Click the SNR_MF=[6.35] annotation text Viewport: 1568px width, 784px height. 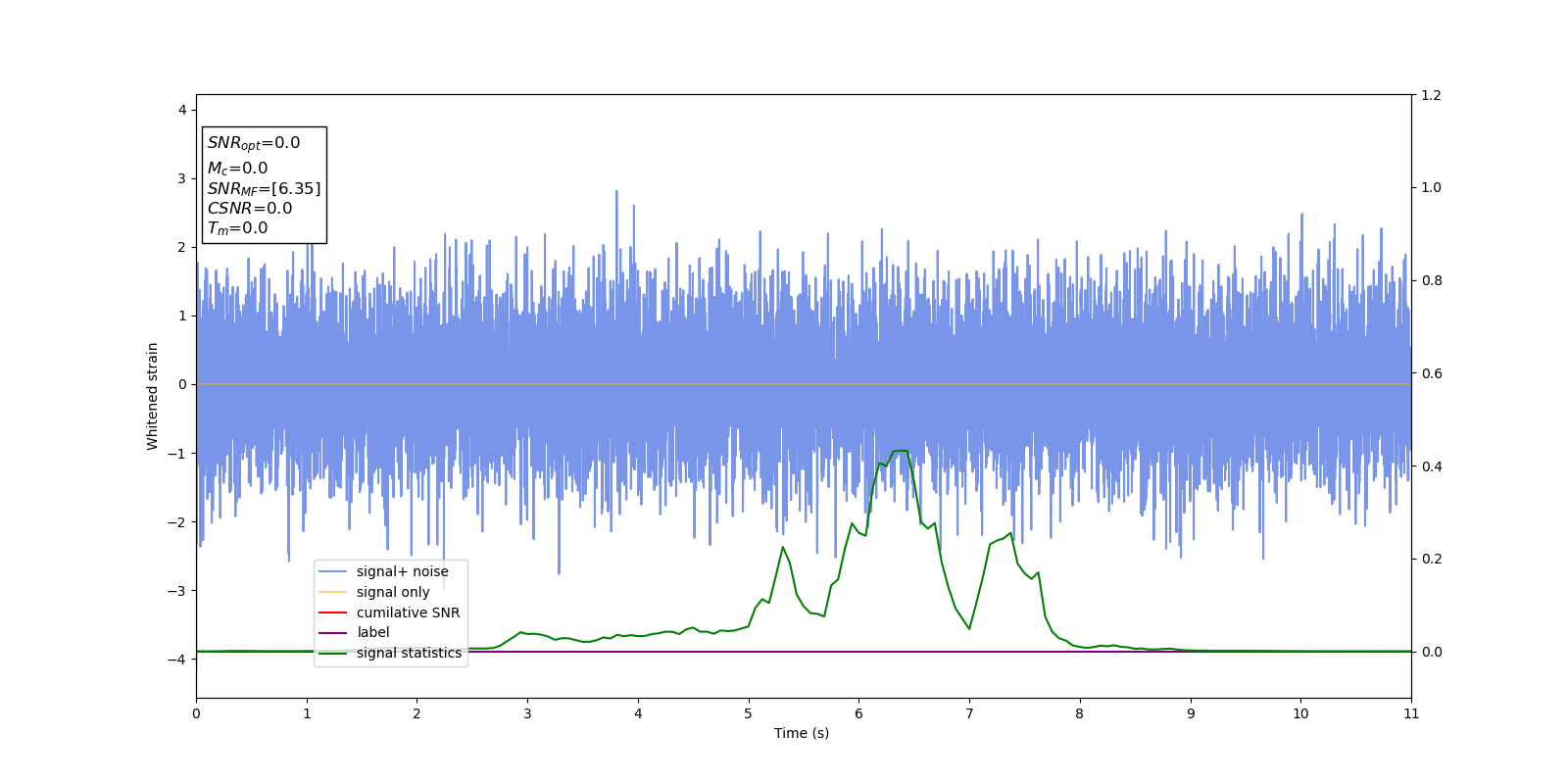(x=264, y=188)
